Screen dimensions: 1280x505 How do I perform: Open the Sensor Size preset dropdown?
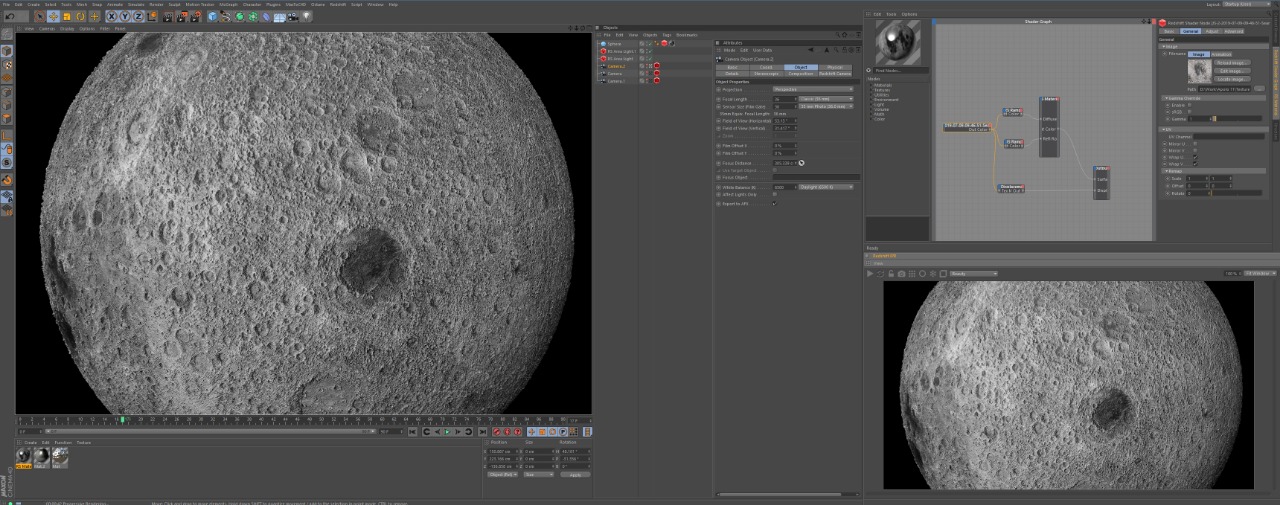click(x=826, y=106)
